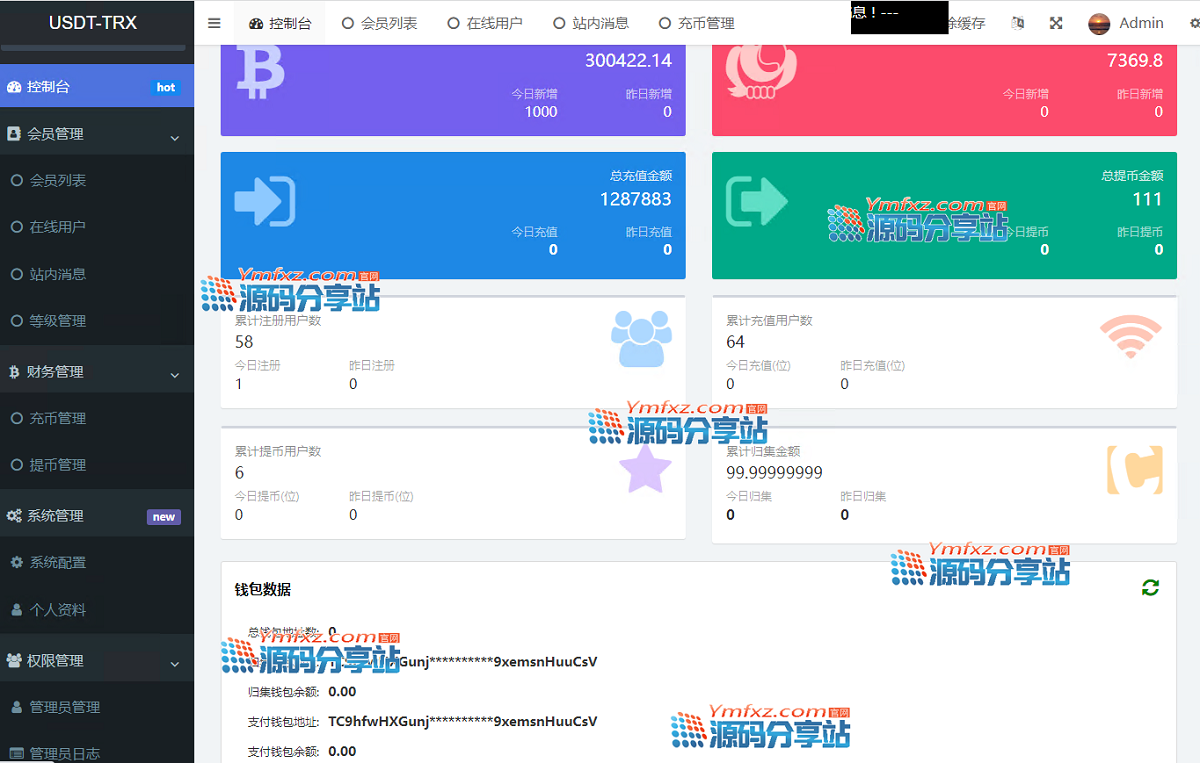1200x763 pixels.
Task: Open 等级管理 in the sidebar
Action: [57, 321]
